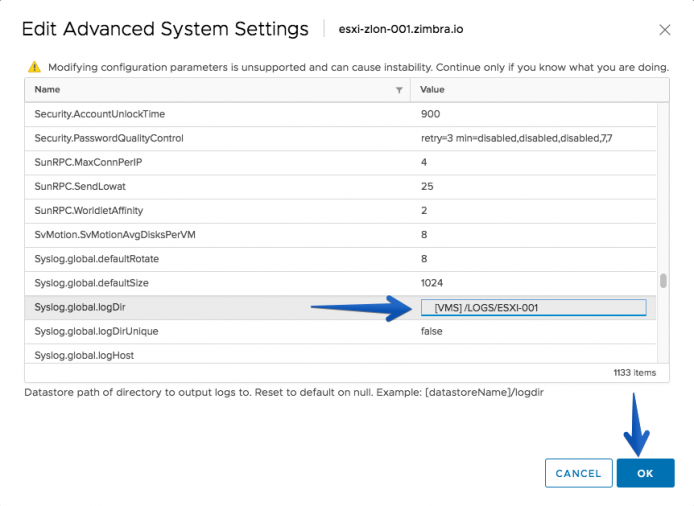Click the Syslog.global.logDir value input field
The height and width of the screenshot is (506, 694).
533,307
